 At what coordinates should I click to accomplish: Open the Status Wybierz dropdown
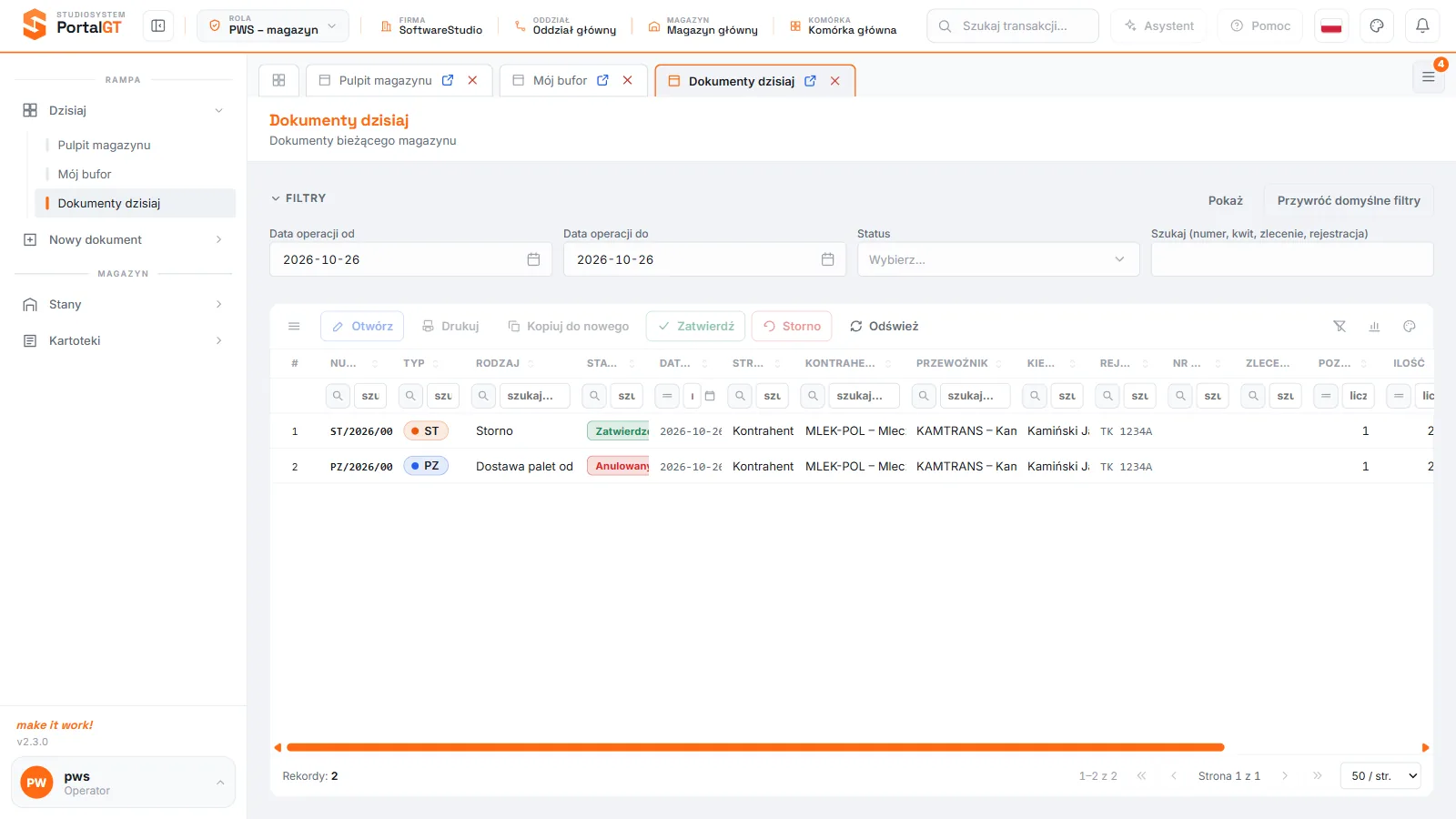click(x=998, y=259)
